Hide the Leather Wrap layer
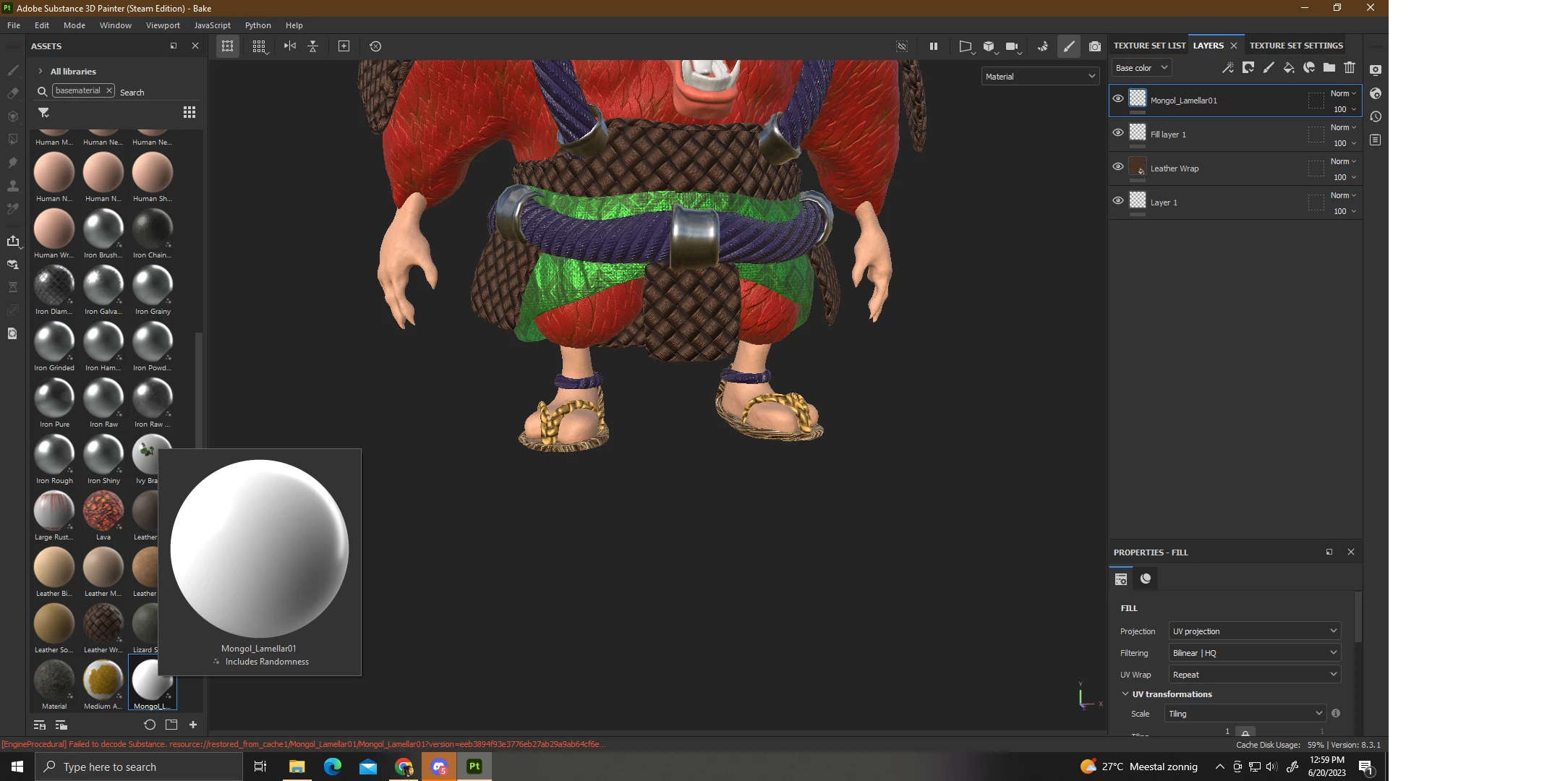The width and height of the screenshot is (1568, 781). 1118,166
